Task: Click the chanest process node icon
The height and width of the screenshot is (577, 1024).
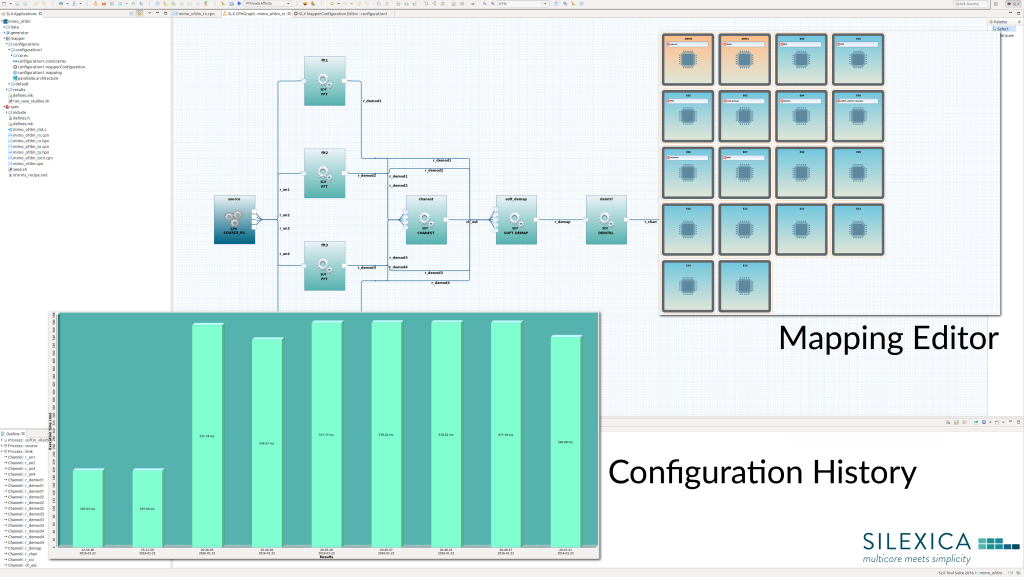Action: (425, 219)
